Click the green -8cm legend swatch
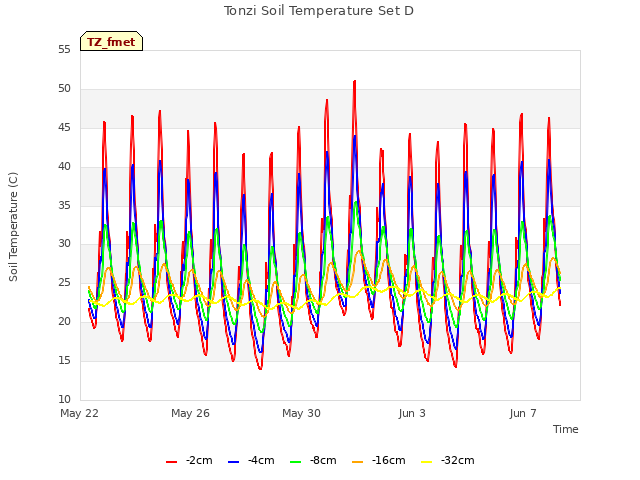 pyautogui.click(x=296, y=462)
